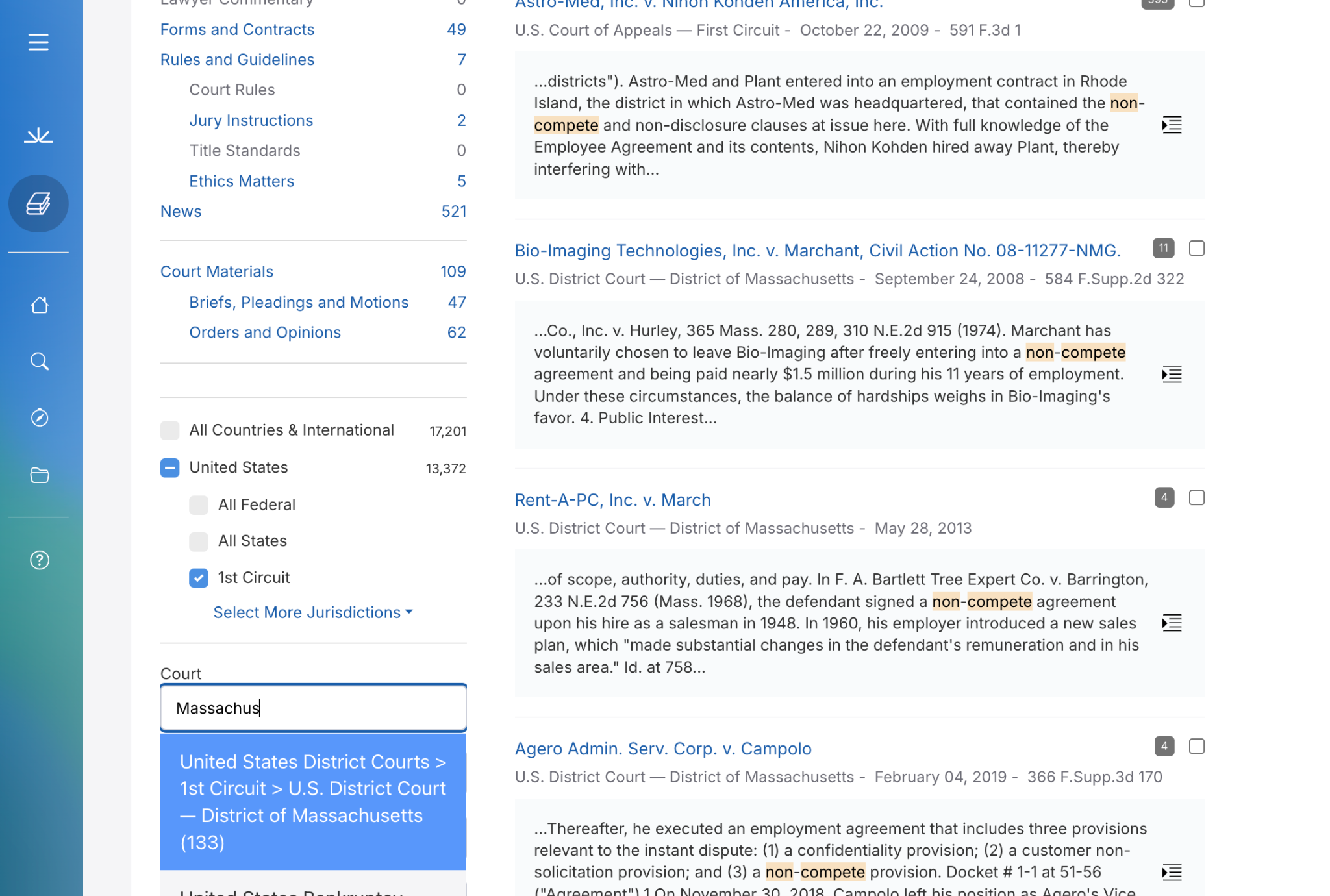Open Rent-A-PC, Inc. v. March case
Screen dimensions: 1330x896
(612, 499)
